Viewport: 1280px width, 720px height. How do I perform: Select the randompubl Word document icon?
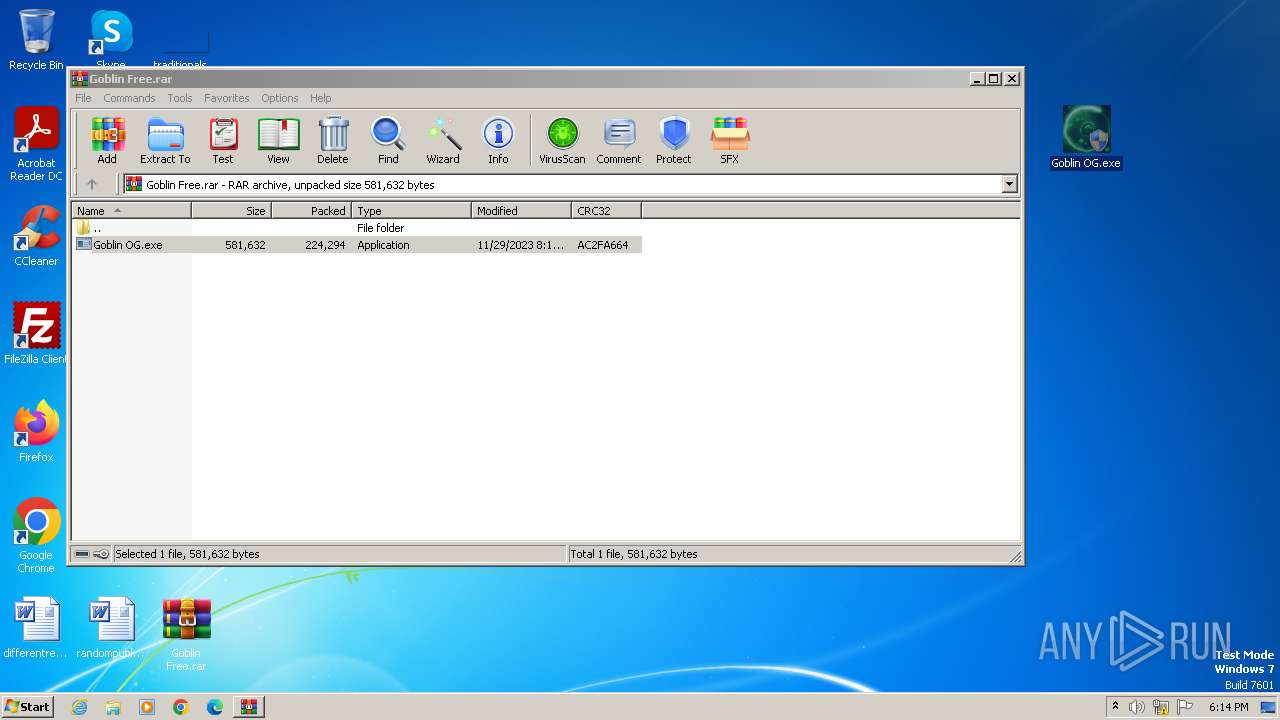111,628
